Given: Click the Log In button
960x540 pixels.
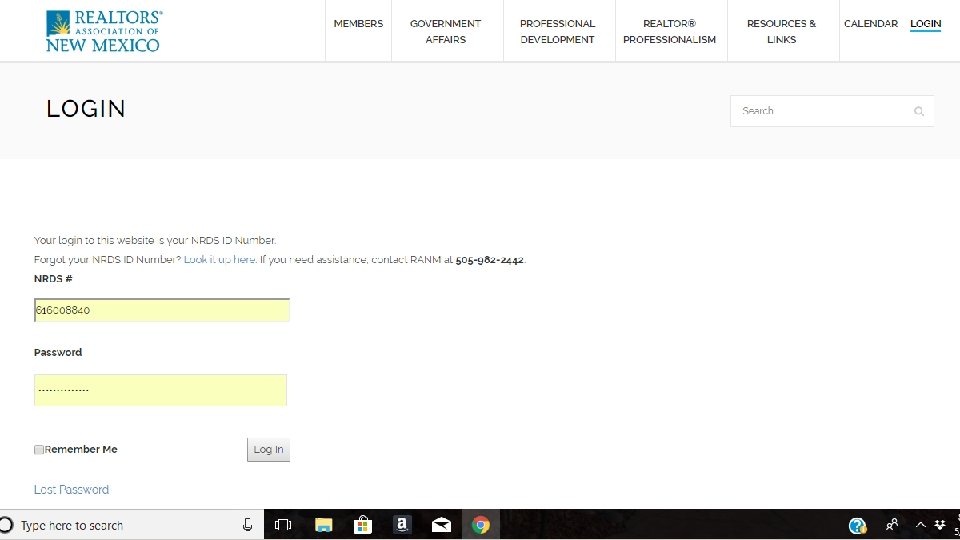Looking at the screenshot, I should [x=268, y=449].
